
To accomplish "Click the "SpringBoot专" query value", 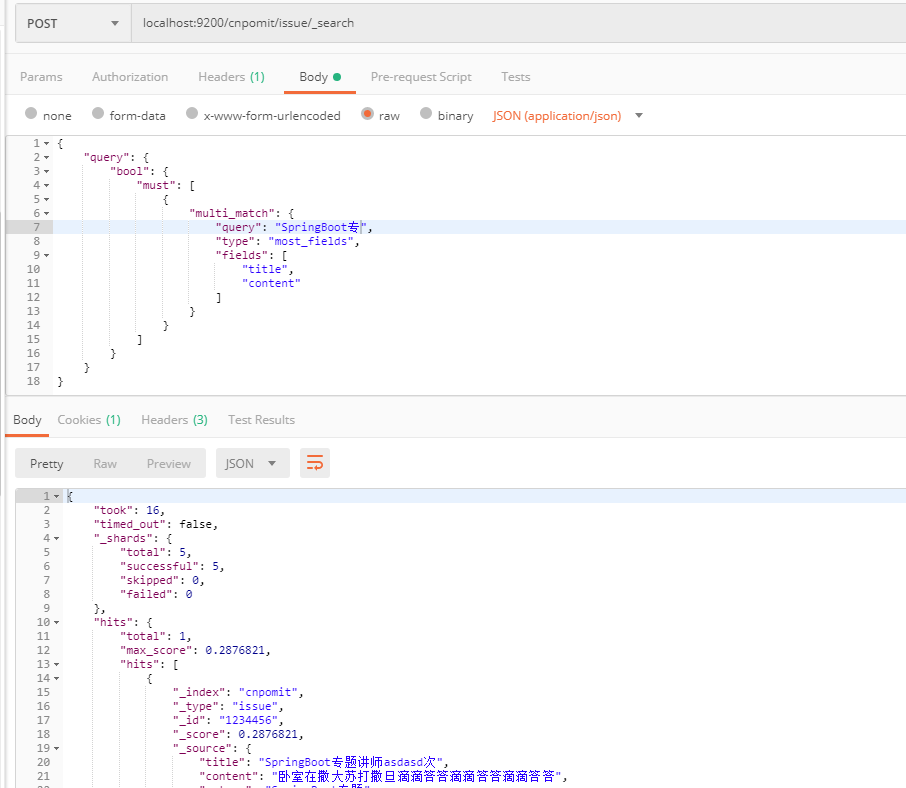I will pyautogui.click(x=321, y=227).
